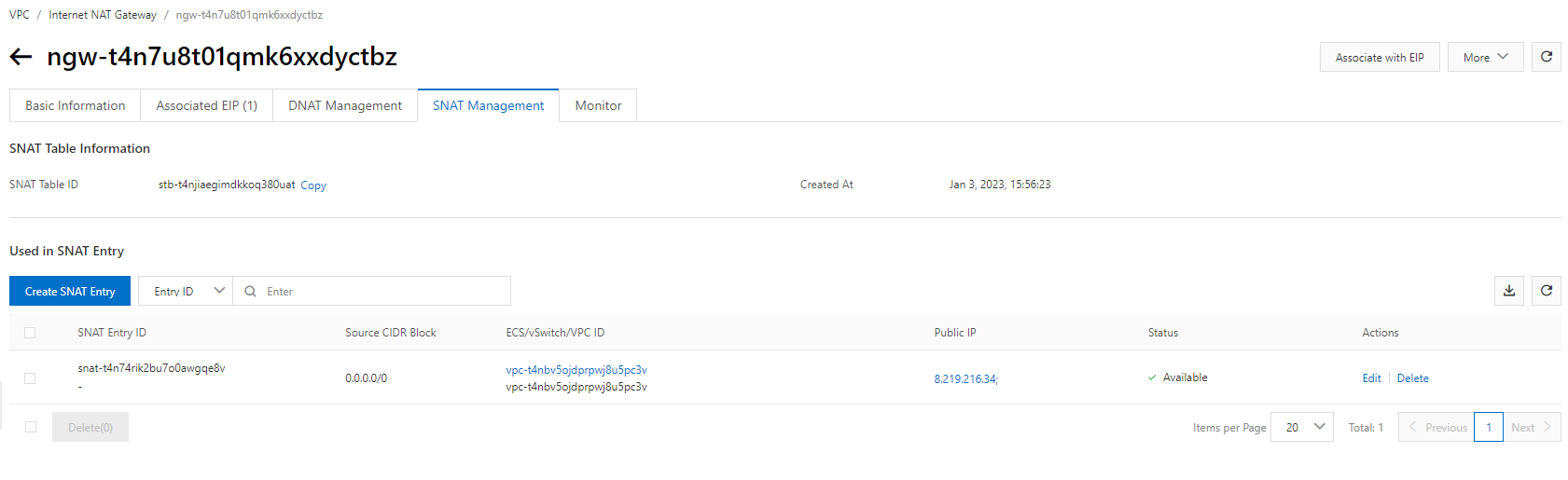Image resolution: width=1568 pixels, height=480 pixels.
Task: Delete the SNAT entry via Actions link
Action: [x=1412, y=378]
